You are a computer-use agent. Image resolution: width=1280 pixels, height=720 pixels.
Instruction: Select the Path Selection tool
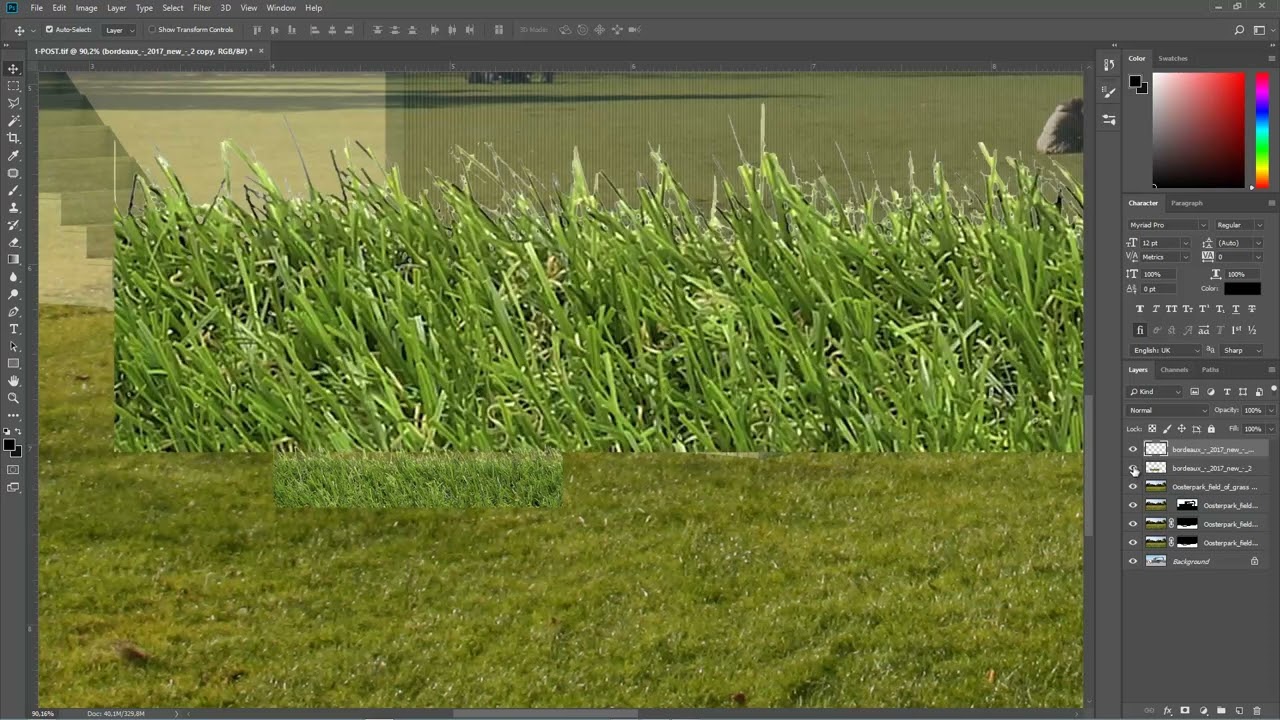pos(13,346)
